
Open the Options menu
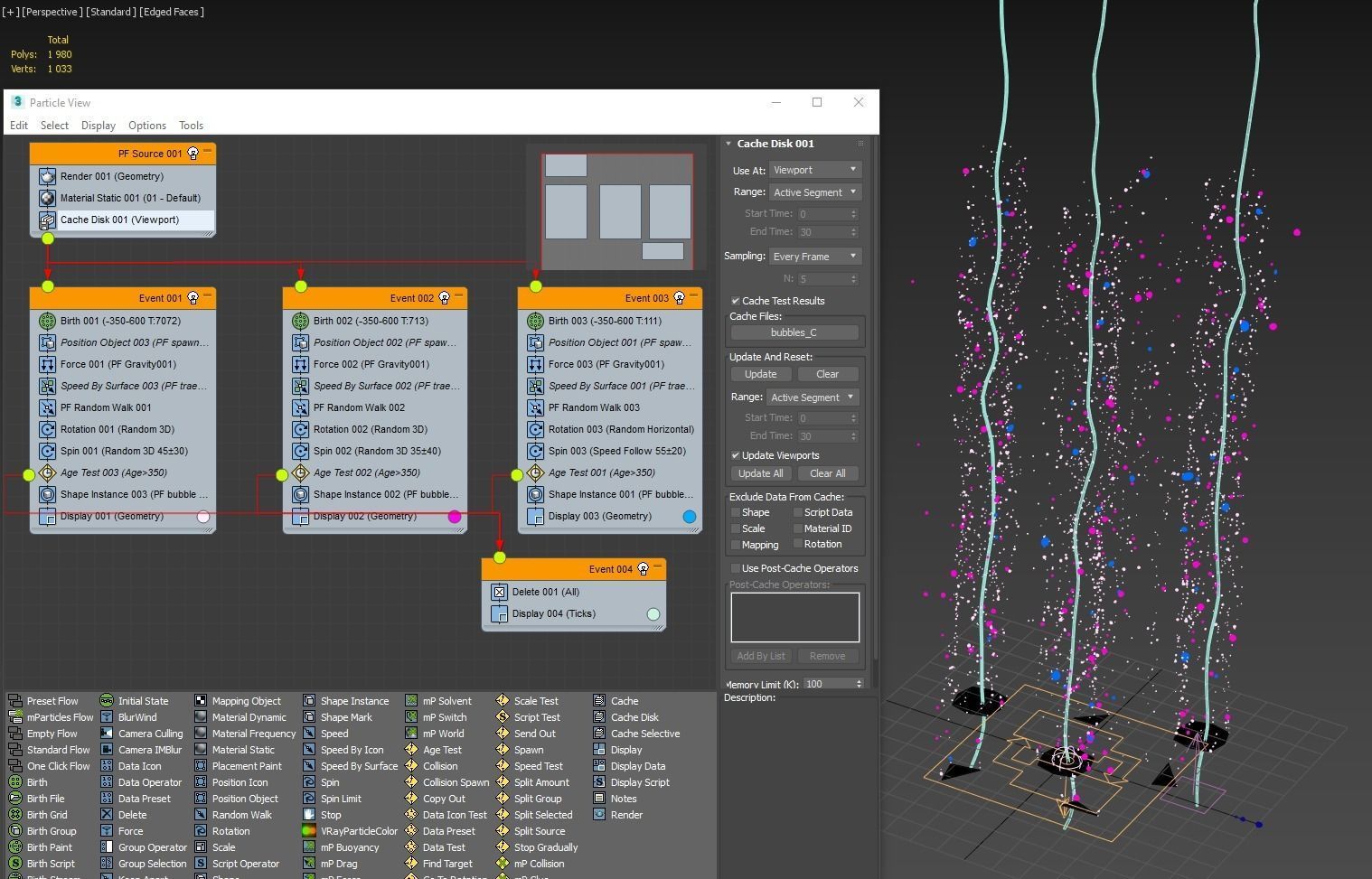(x=147, y=126)
